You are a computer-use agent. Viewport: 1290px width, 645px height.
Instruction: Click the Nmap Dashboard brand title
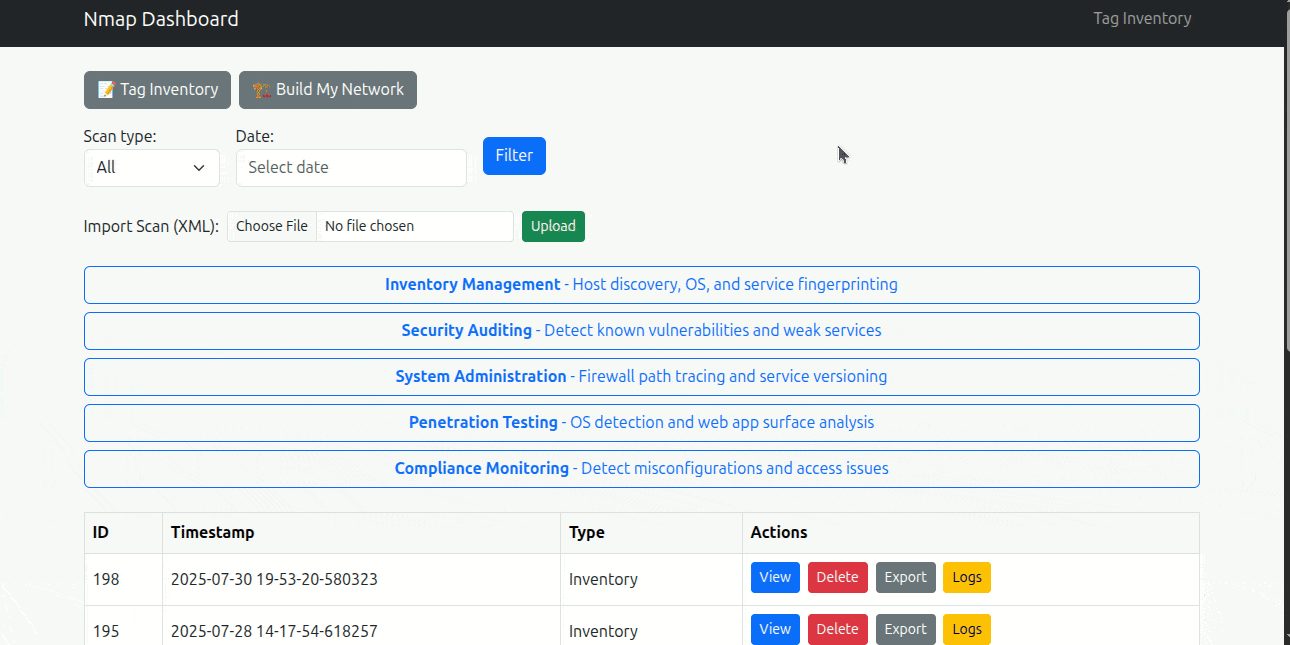click(x=161, y=19)
